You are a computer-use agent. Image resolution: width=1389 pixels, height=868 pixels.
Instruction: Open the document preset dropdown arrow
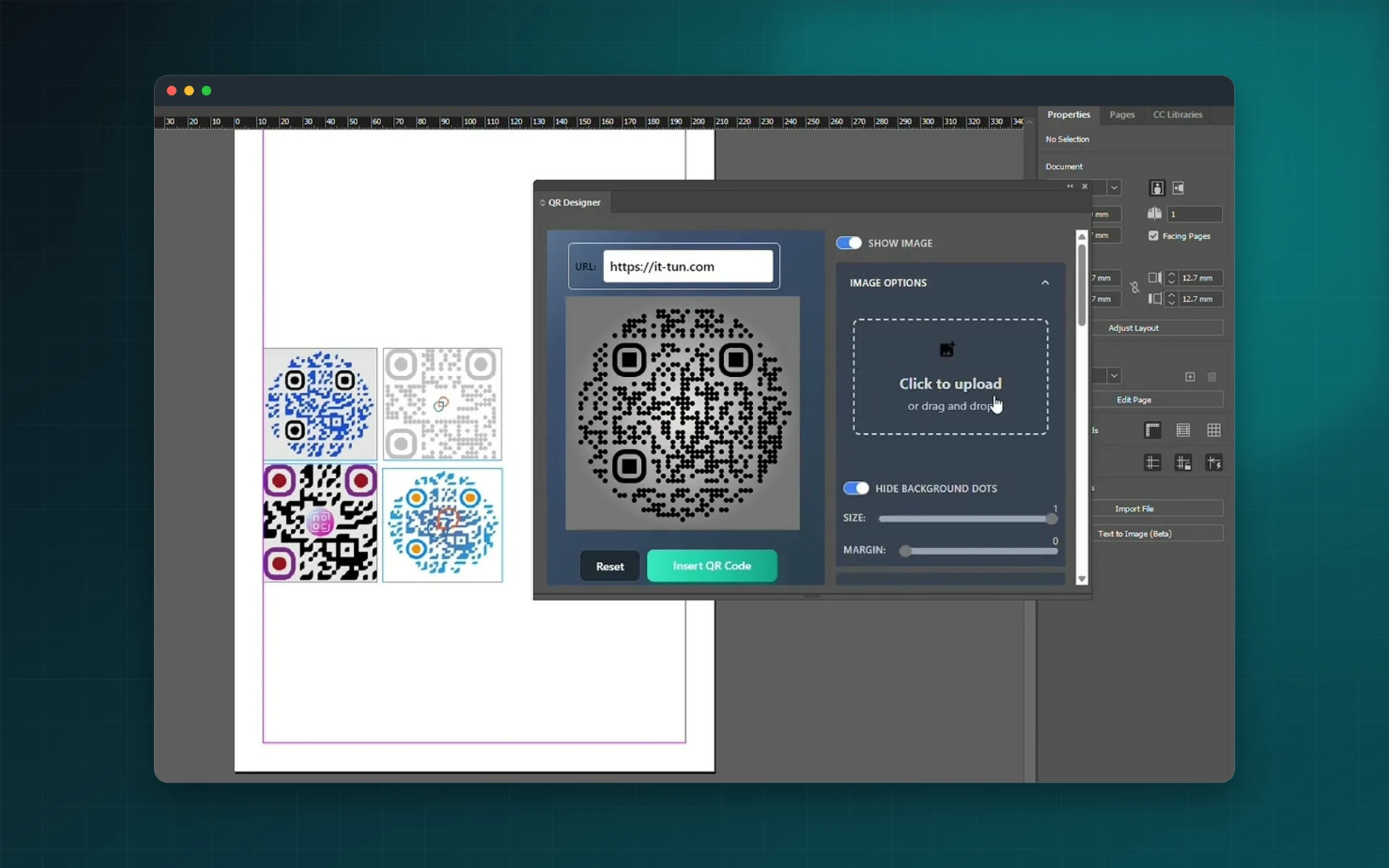[1114, 188]
